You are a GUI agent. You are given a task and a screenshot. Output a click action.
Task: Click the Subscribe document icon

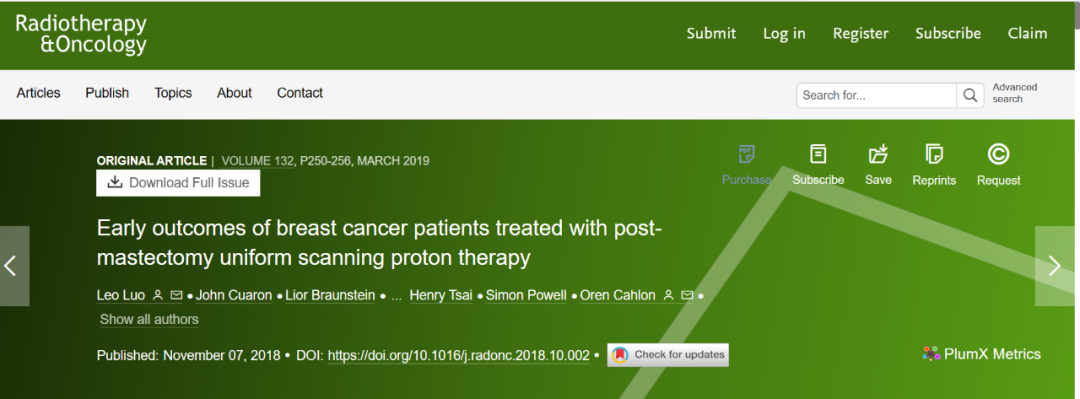pos(818,154)
